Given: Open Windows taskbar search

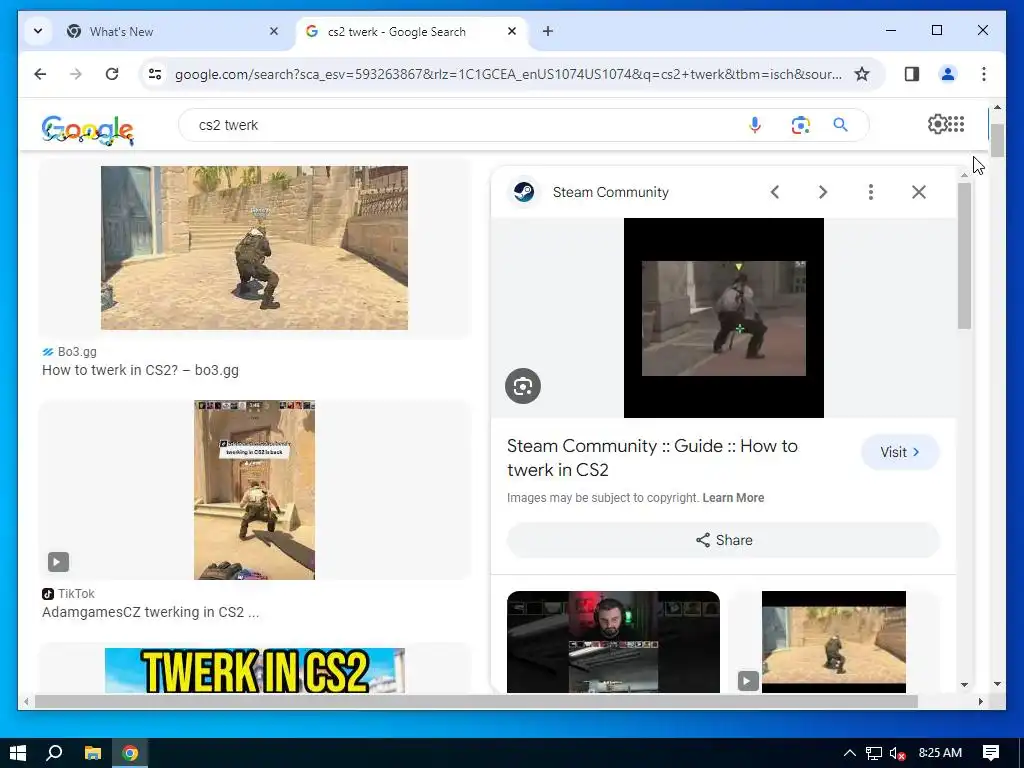Looking at the screenshot, I should pyautogui.click(x=54, y=753).
